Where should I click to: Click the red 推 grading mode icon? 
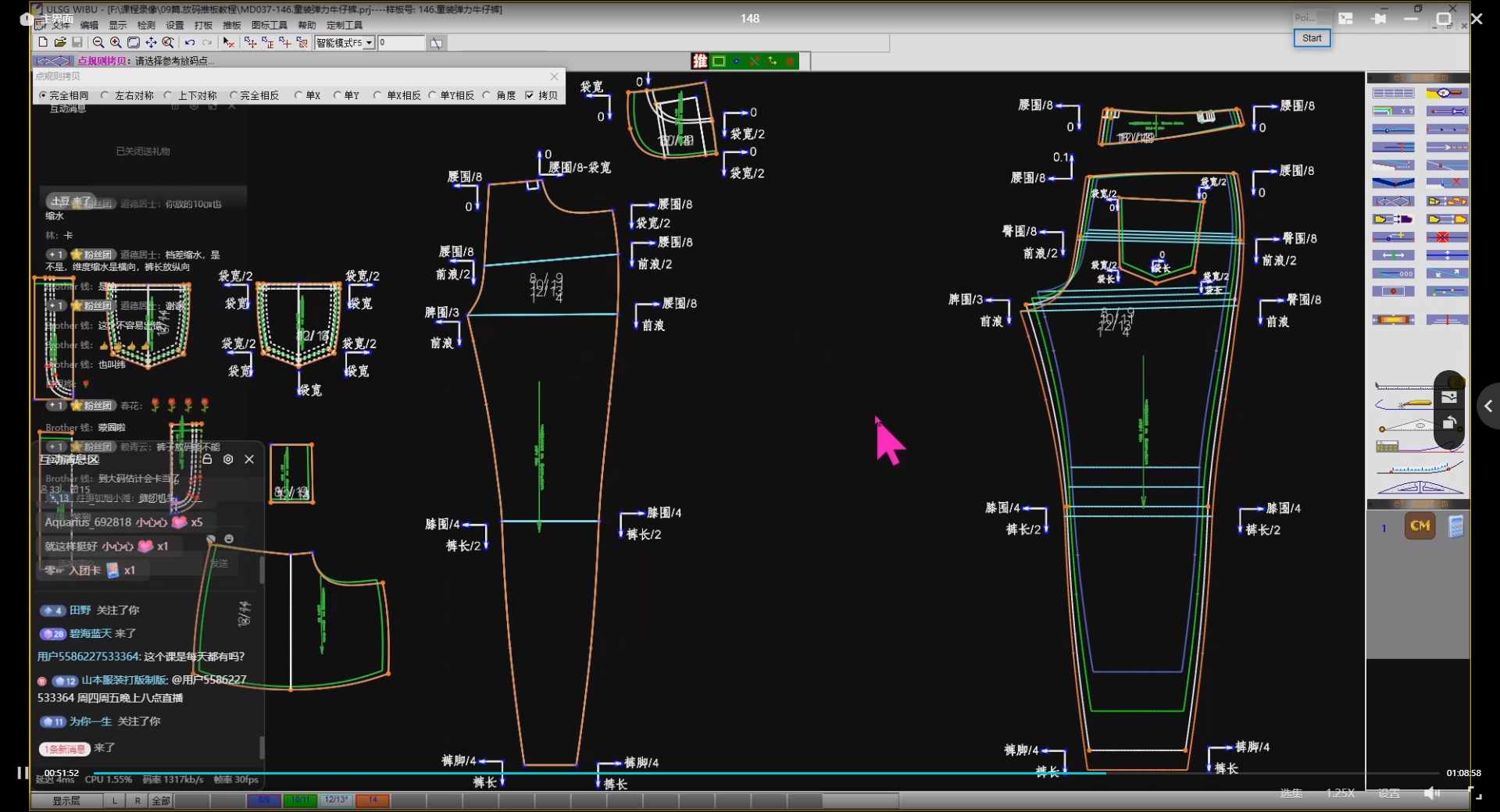(700, 61)
